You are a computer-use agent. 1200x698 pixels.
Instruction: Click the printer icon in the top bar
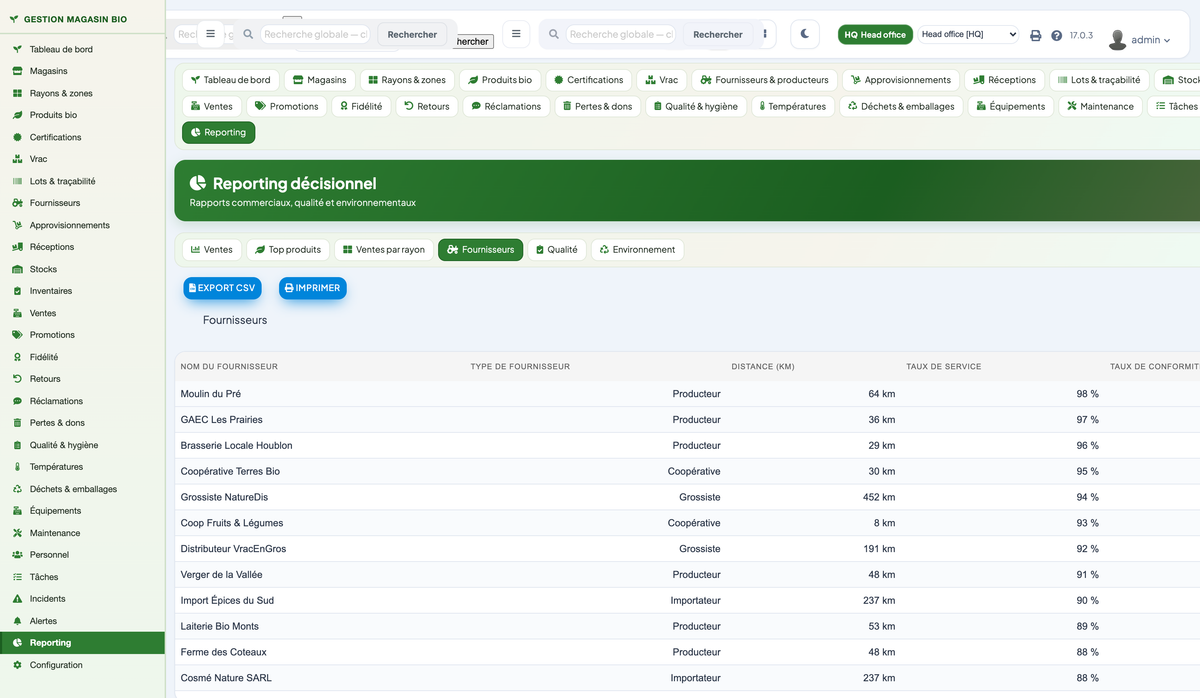(1036, 35)
